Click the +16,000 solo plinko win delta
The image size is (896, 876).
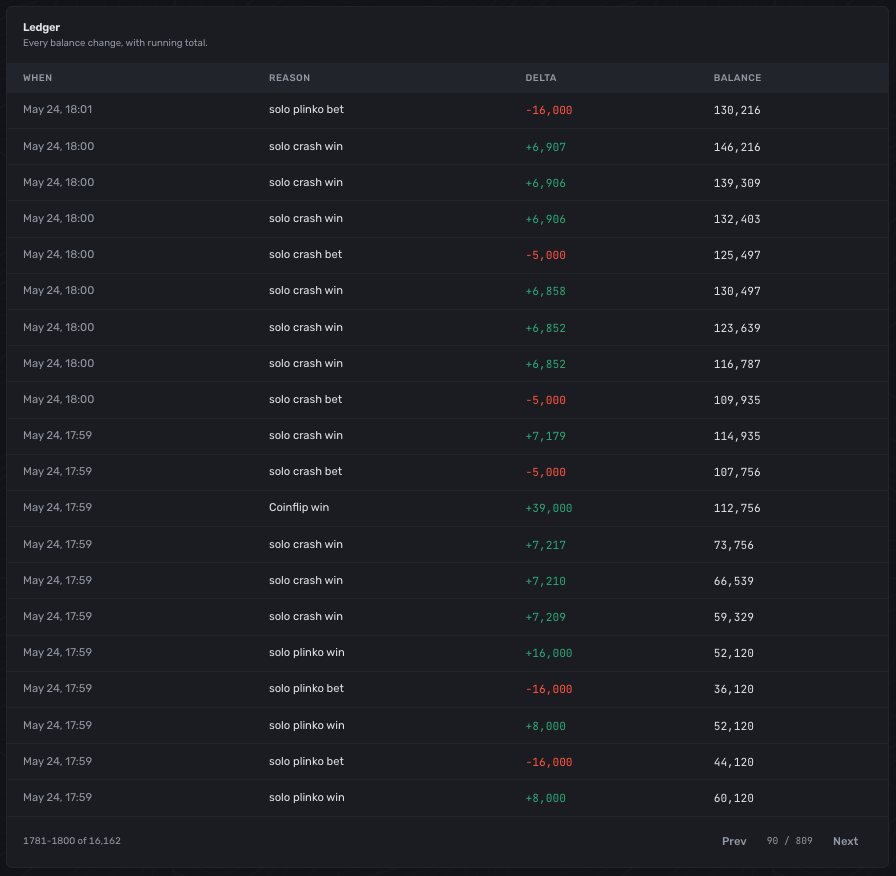pyautogui.click(x=549, y=653)
